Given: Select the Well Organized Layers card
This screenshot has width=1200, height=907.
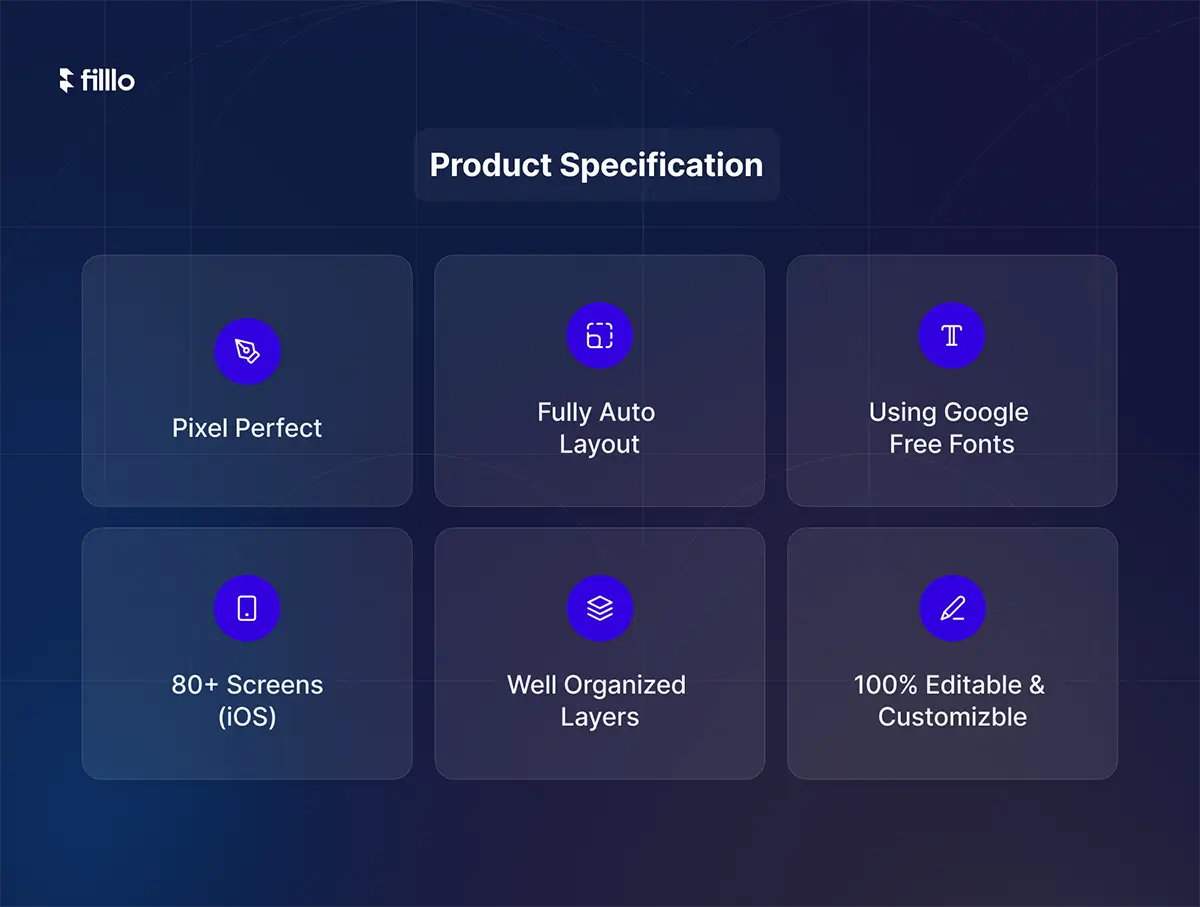Looking at the screenshot, I should tap(600, 654).
